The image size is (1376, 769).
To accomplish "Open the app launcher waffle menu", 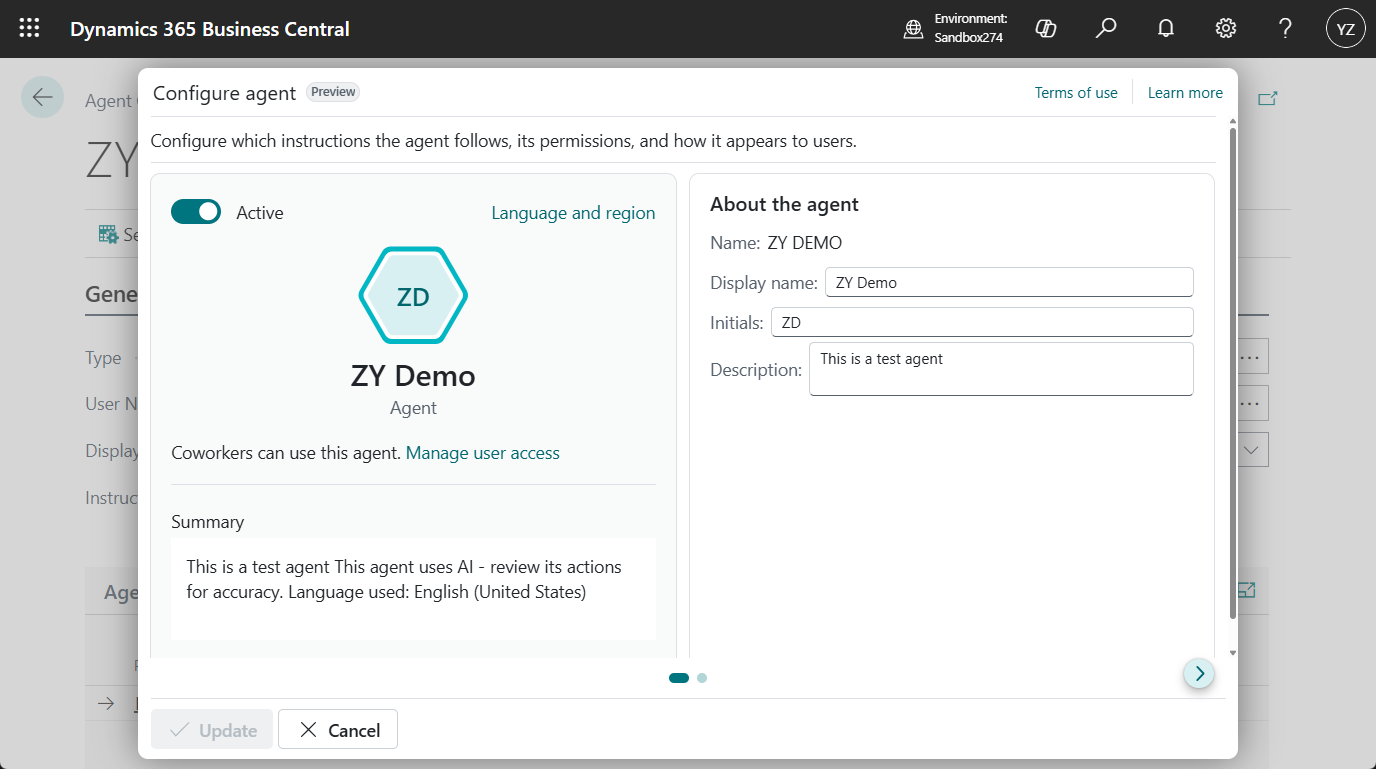I will 30,29.
